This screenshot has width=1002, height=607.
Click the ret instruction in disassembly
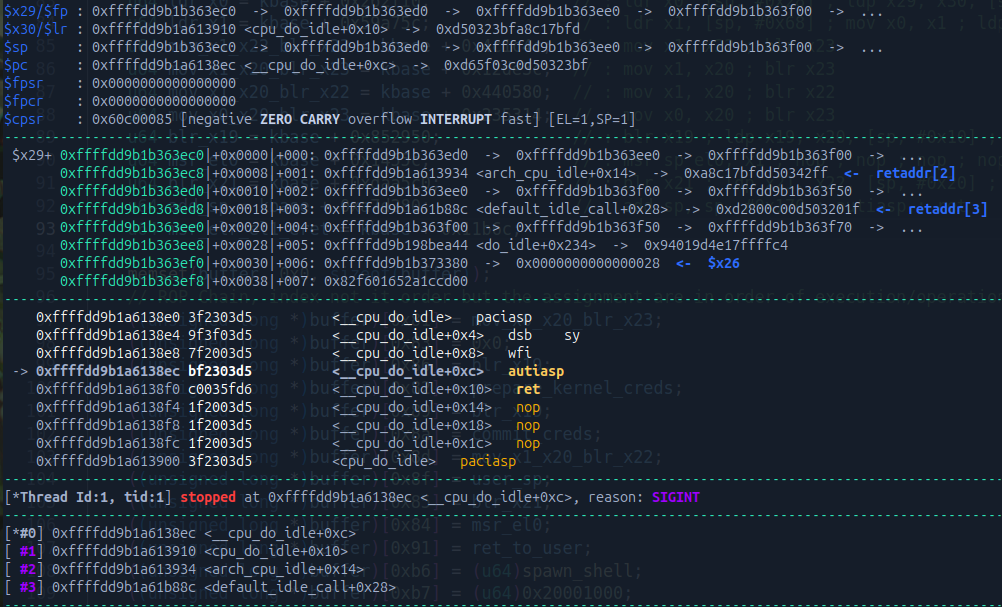point(527,389)
